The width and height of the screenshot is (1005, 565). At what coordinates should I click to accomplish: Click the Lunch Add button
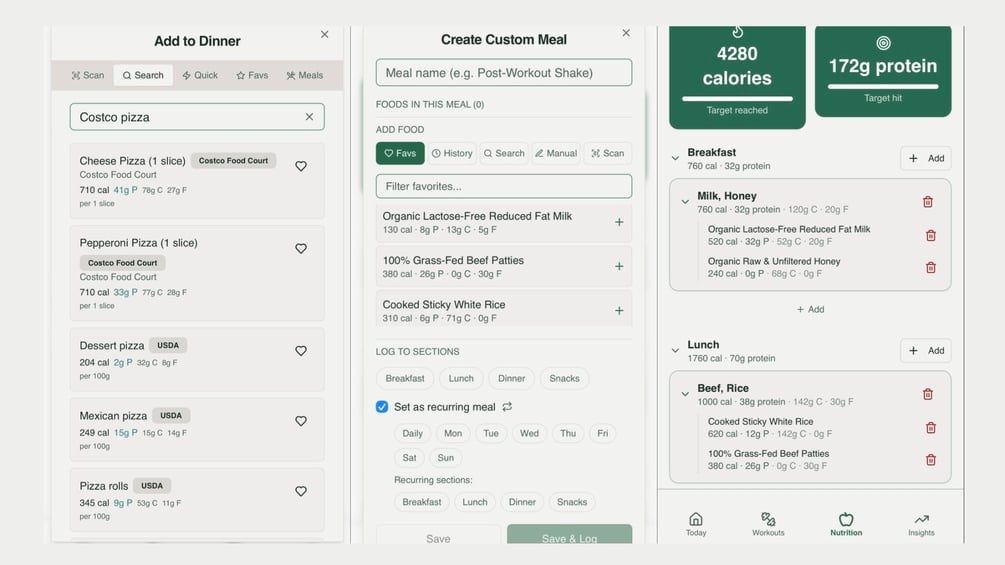926,350
